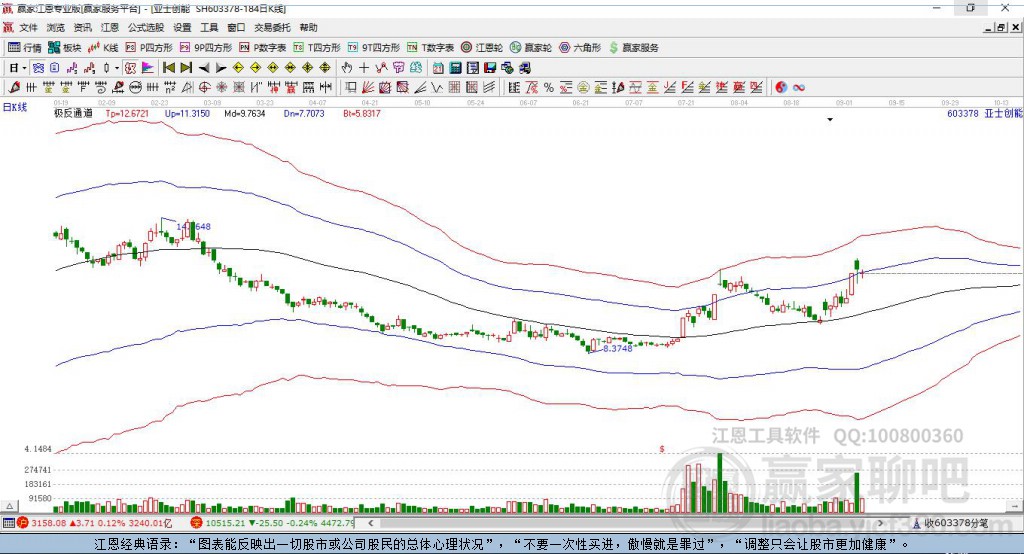Step chart right with black arrow
Image resolution: width=1024 pixels, height=554 pixels.
point(221,68)
